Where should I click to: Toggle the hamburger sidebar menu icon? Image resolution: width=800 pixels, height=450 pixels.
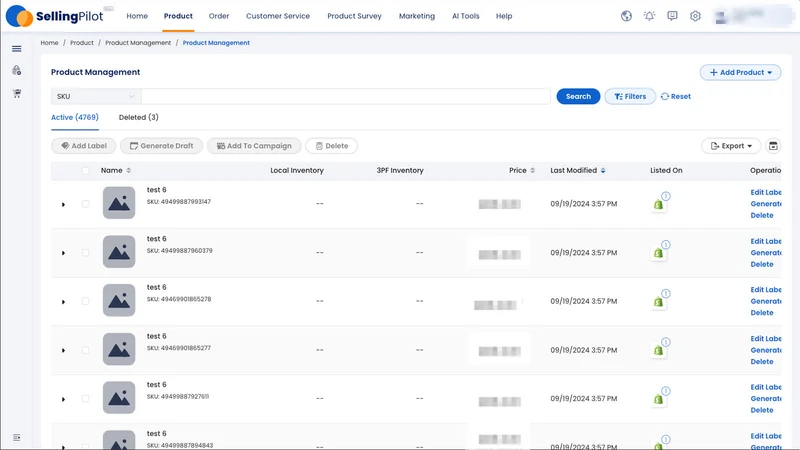point(17,49)
